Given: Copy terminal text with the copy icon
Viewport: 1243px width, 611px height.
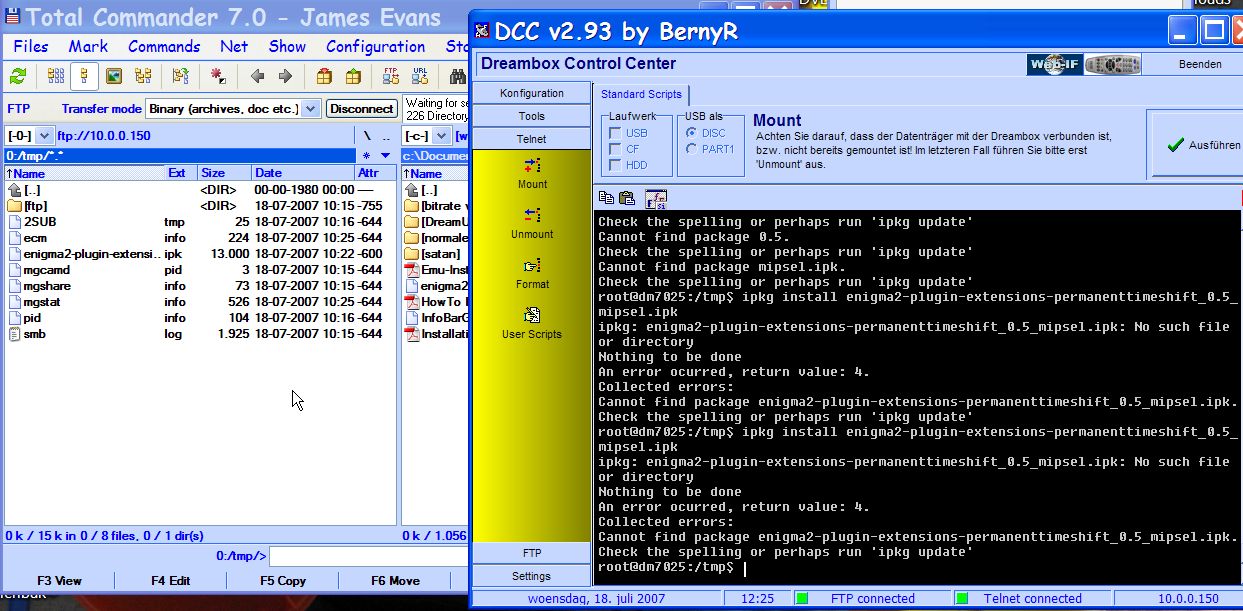Looking at the screenshot, I should point(607,198).
